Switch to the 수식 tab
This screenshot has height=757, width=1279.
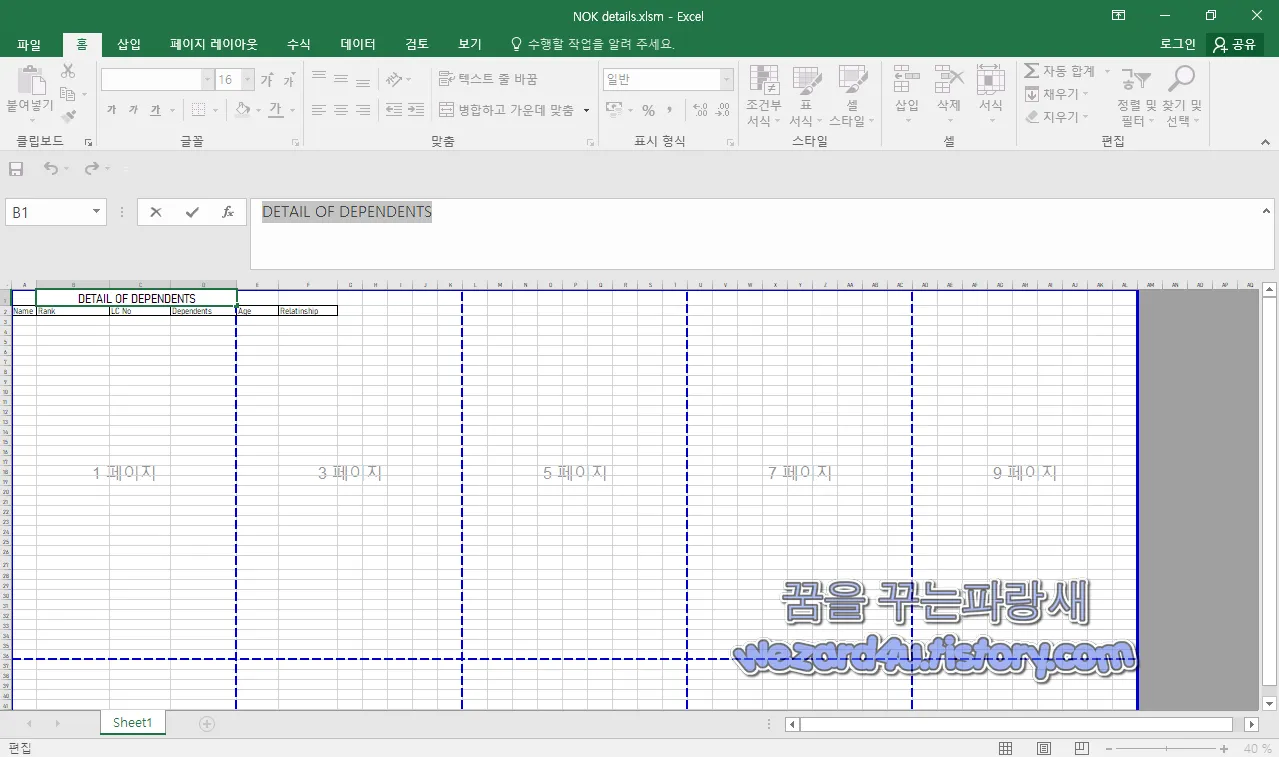[299, 44]
